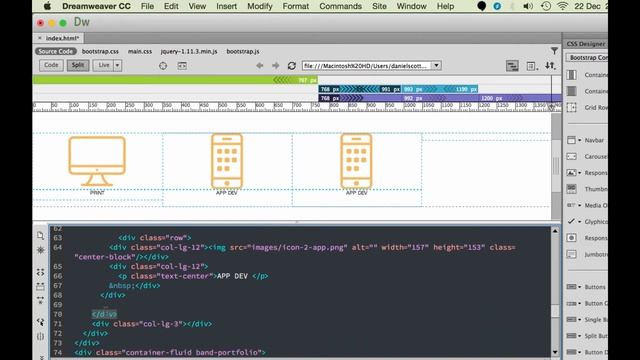Collapse full tag in code toolbar

(x=40, y=272)
